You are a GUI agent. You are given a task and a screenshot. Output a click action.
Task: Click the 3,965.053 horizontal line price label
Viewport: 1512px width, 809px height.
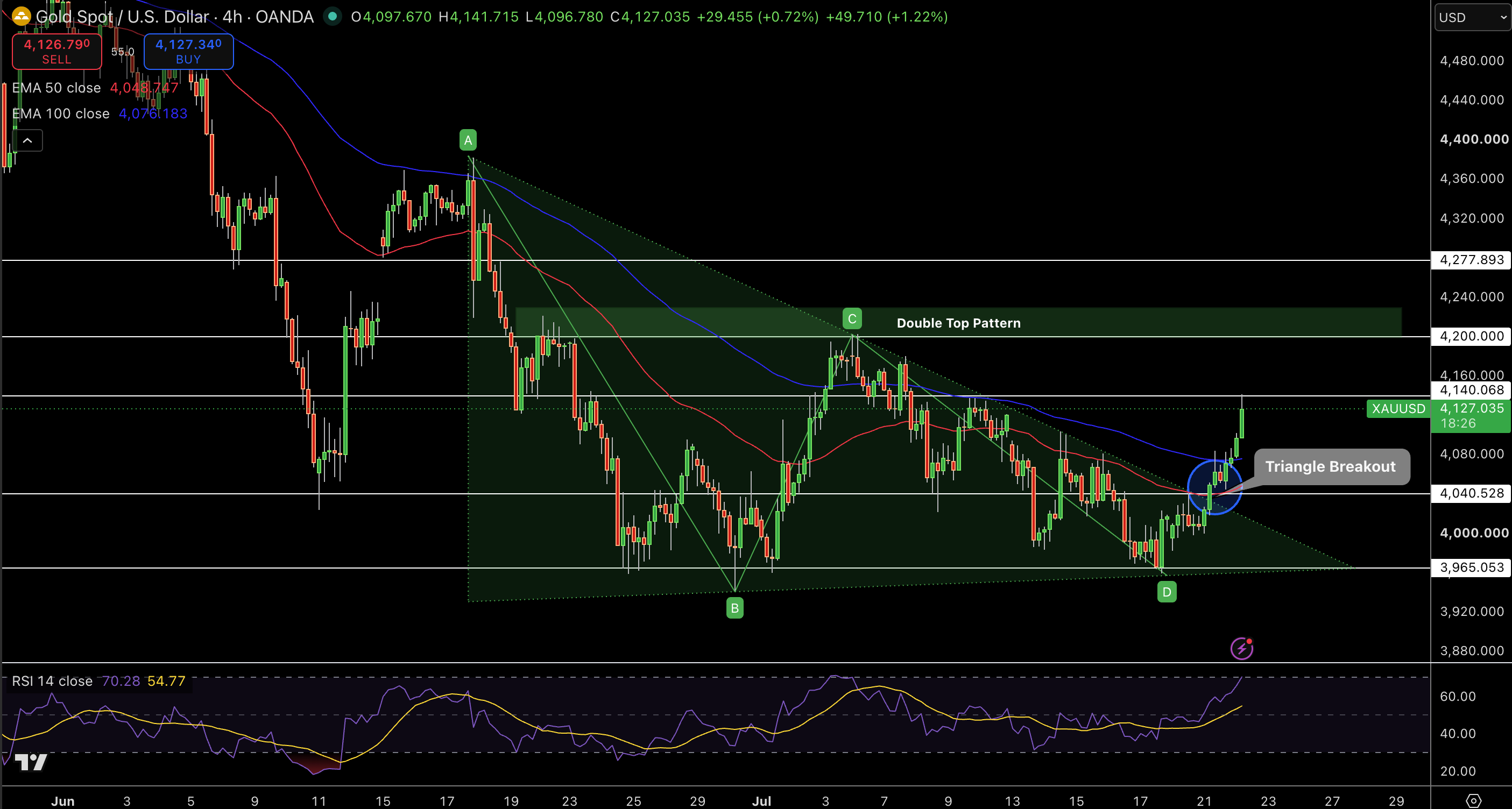click(x=1472, y=567)
